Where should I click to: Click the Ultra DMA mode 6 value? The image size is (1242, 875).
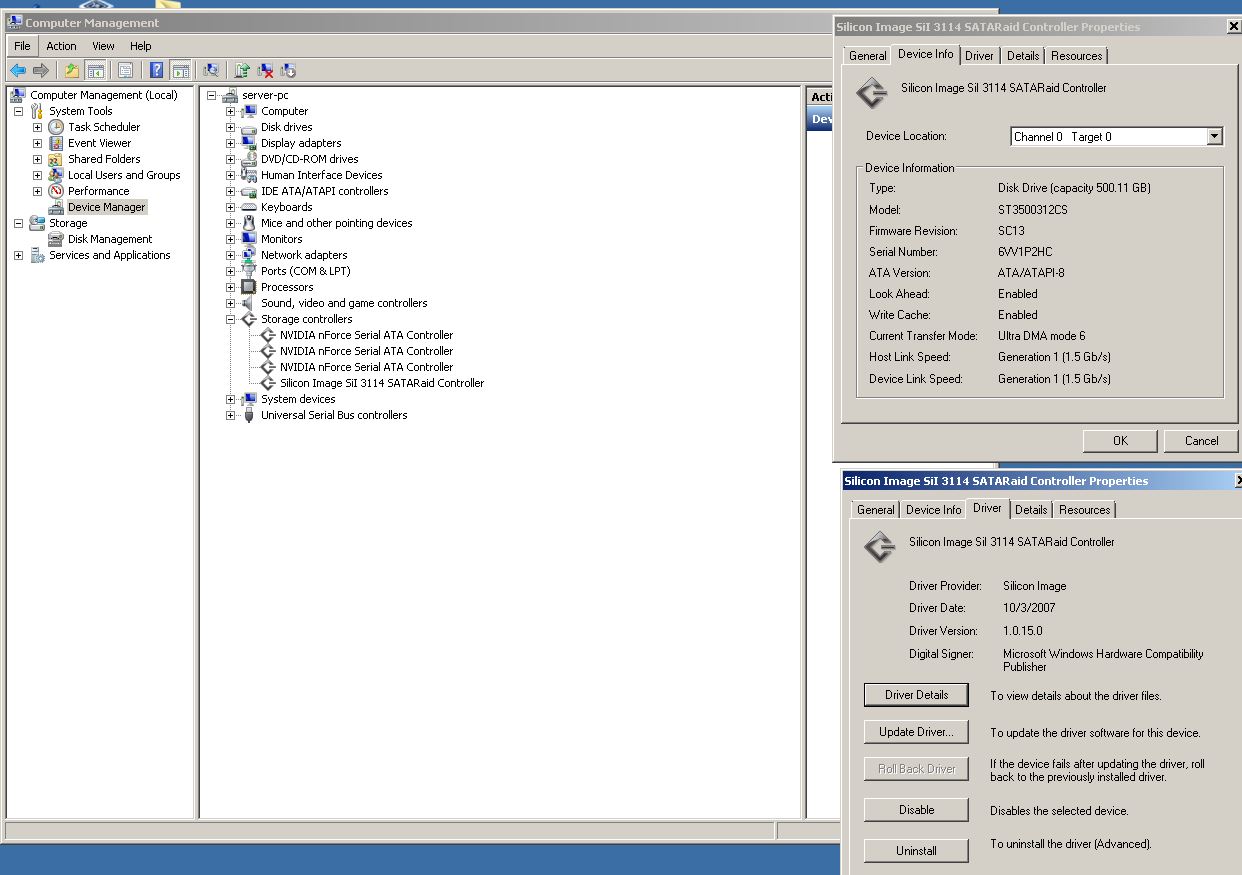[1041, 336]
